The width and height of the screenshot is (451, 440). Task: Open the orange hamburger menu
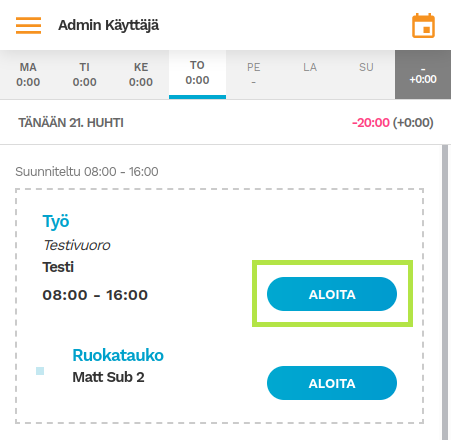(28, 25)
